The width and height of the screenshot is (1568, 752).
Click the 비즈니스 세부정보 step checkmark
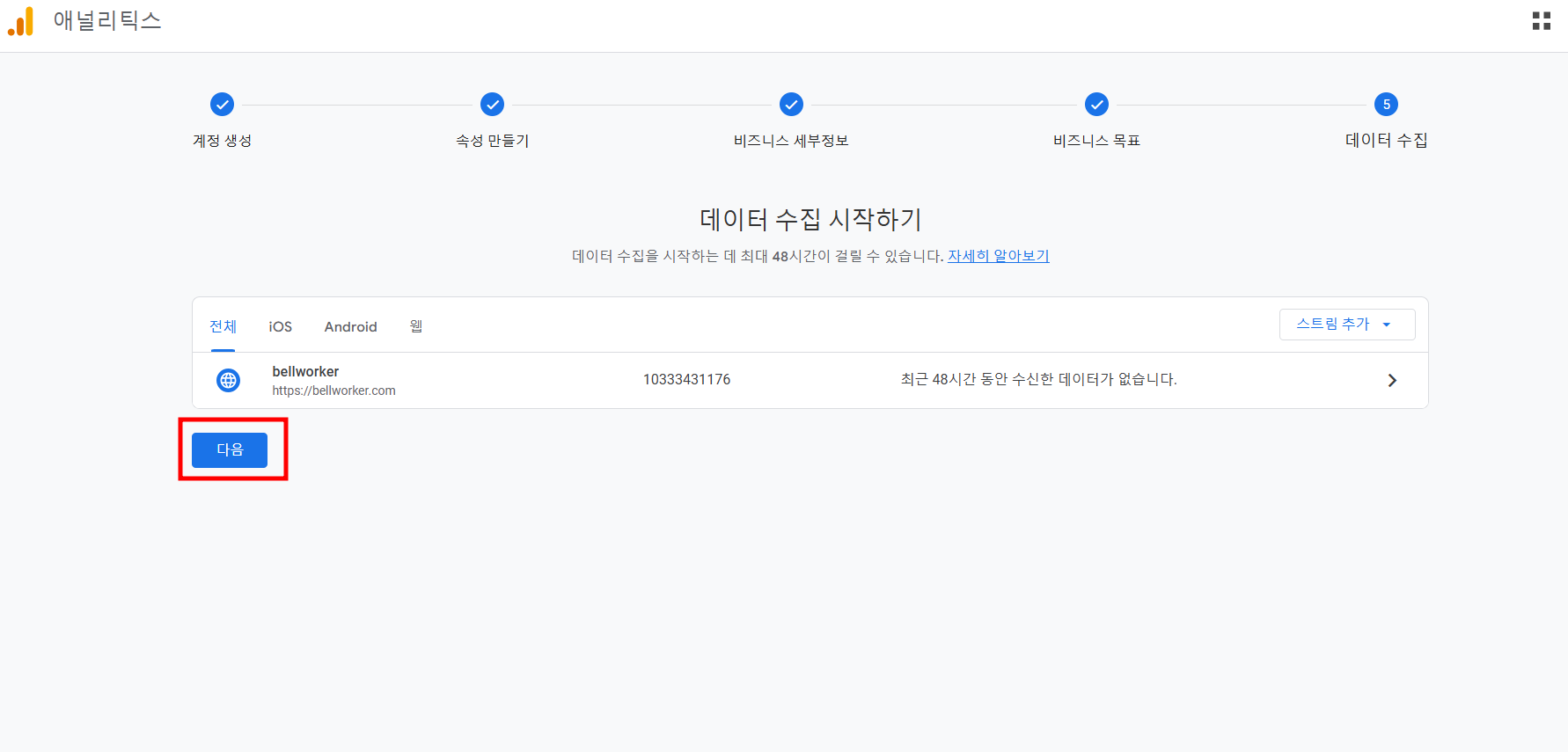click(x=791, y=105)
